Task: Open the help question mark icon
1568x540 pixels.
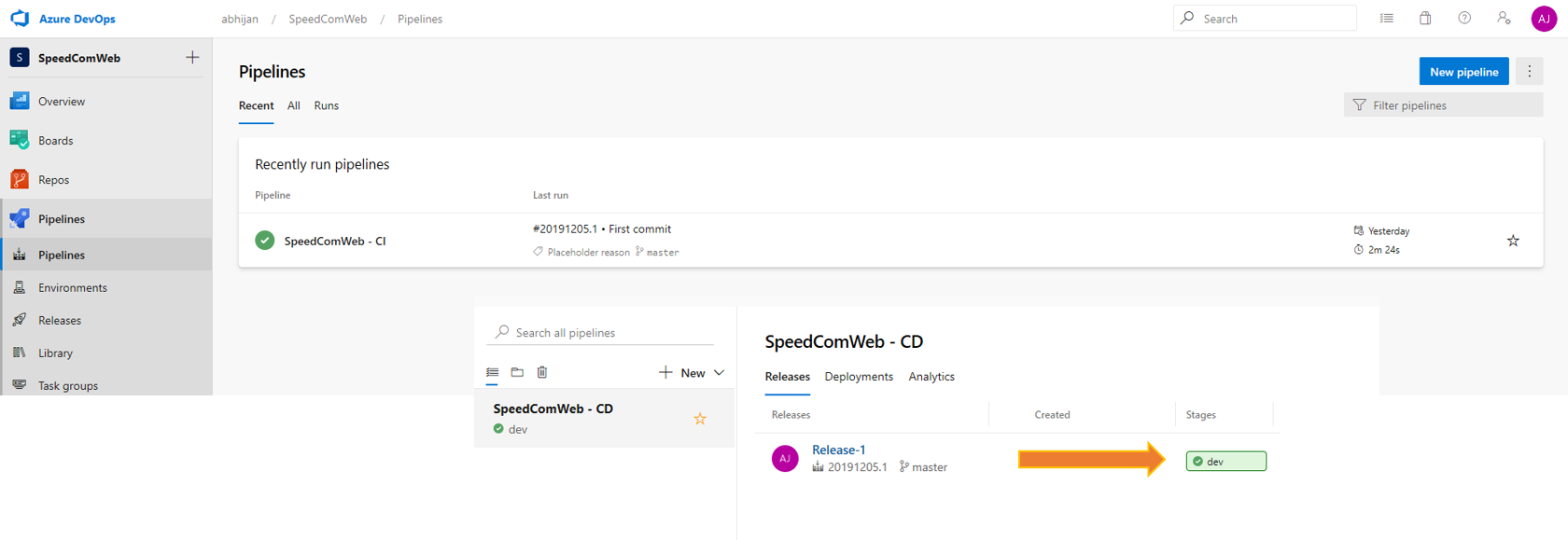Action: (x=1464, y=19)
